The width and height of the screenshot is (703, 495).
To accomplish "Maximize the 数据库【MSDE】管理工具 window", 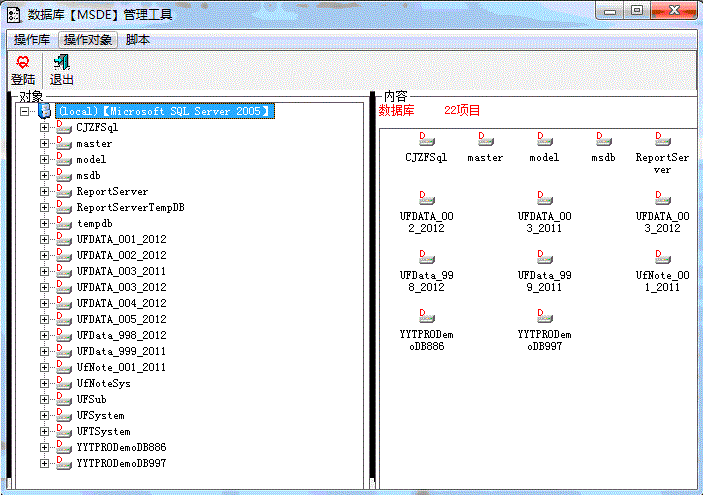I will [637, 10].
